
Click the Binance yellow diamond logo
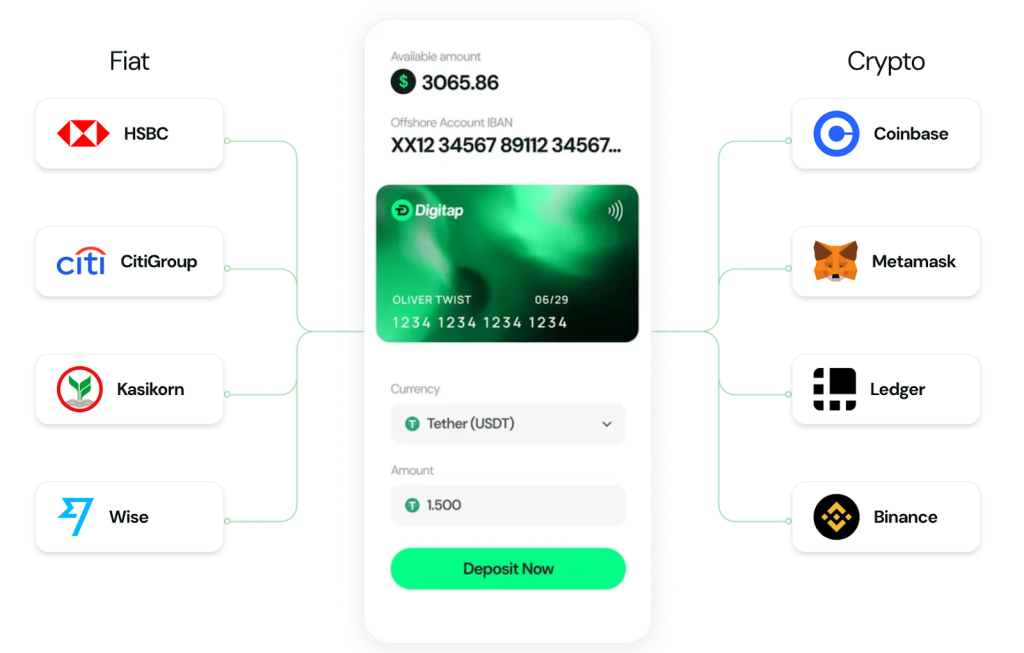coord(836,517)
